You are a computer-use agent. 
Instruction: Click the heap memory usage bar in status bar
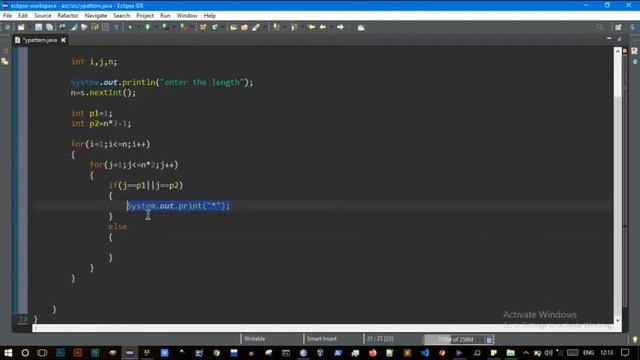point(455,340)
